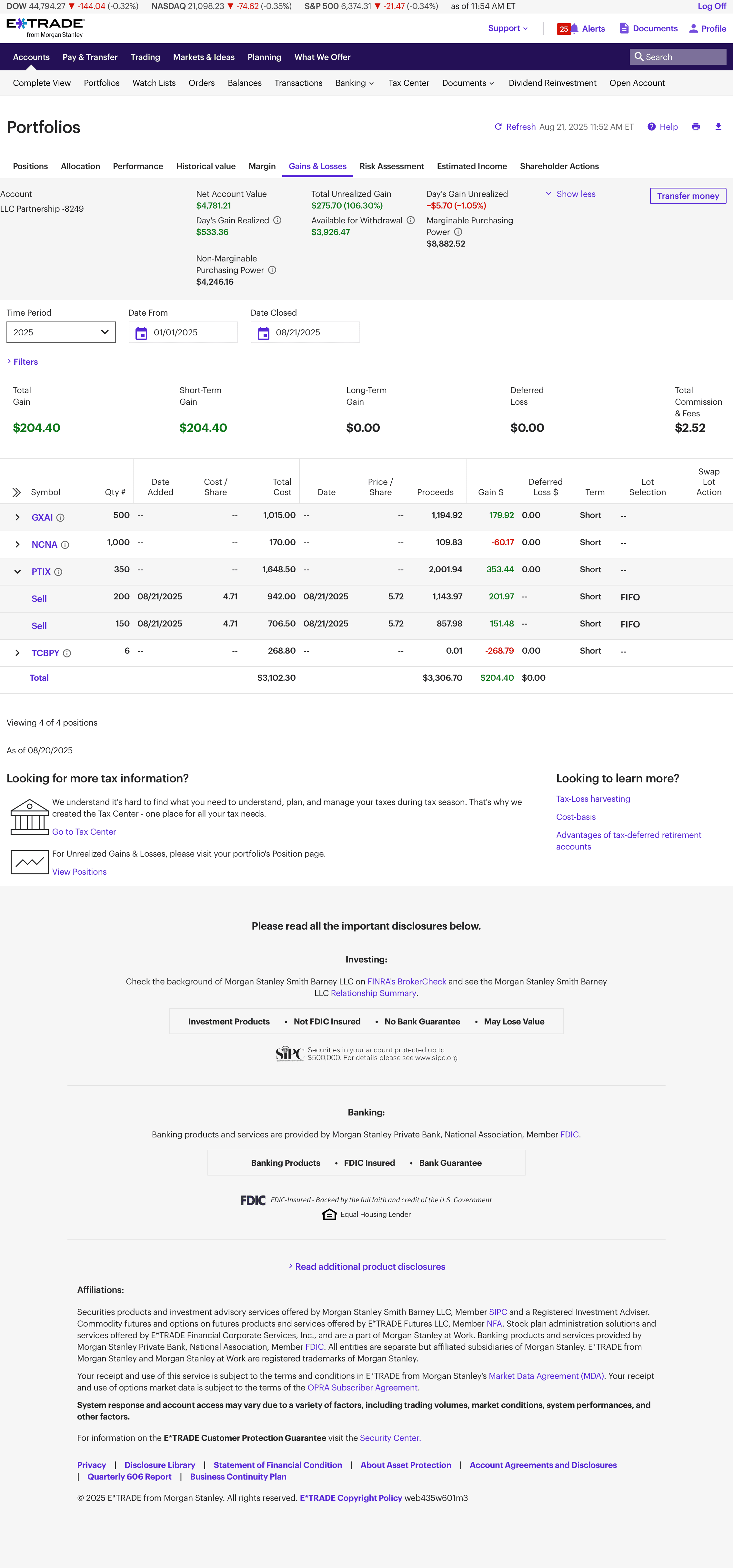Click the Refresh icon

tap(498, 127)
